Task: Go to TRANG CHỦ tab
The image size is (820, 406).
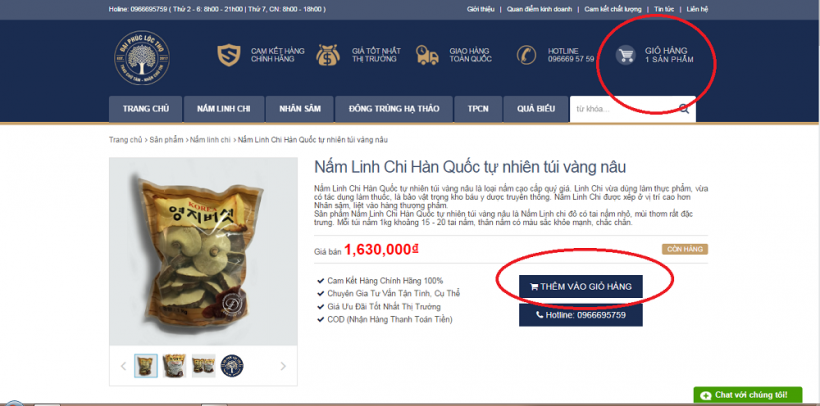Action: (x=146, y=109)
